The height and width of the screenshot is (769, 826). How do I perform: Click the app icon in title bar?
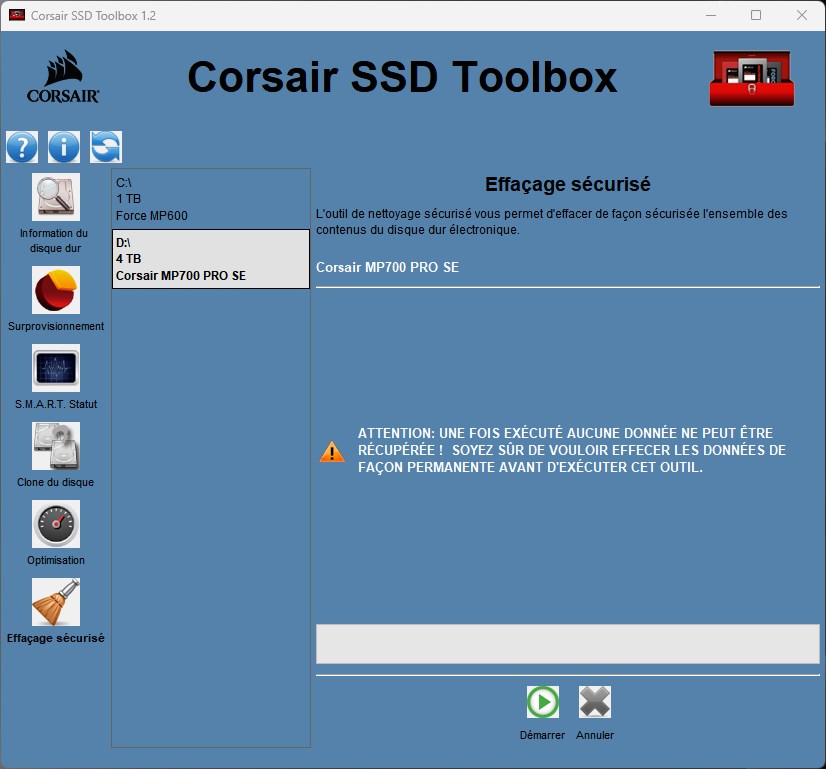[17, 15]
